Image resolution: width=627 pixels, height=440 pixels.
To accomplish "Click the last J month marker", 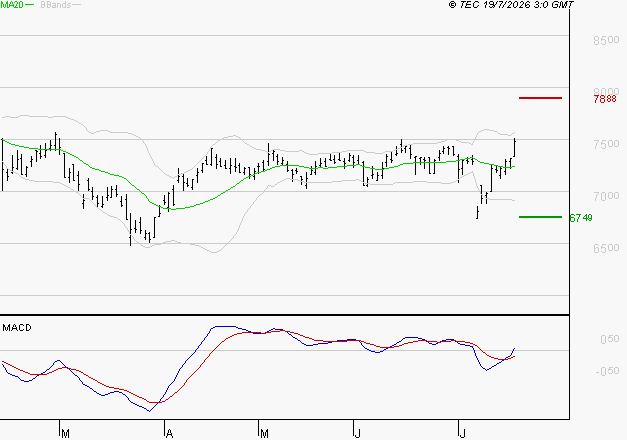I will (x=463, y=433).
